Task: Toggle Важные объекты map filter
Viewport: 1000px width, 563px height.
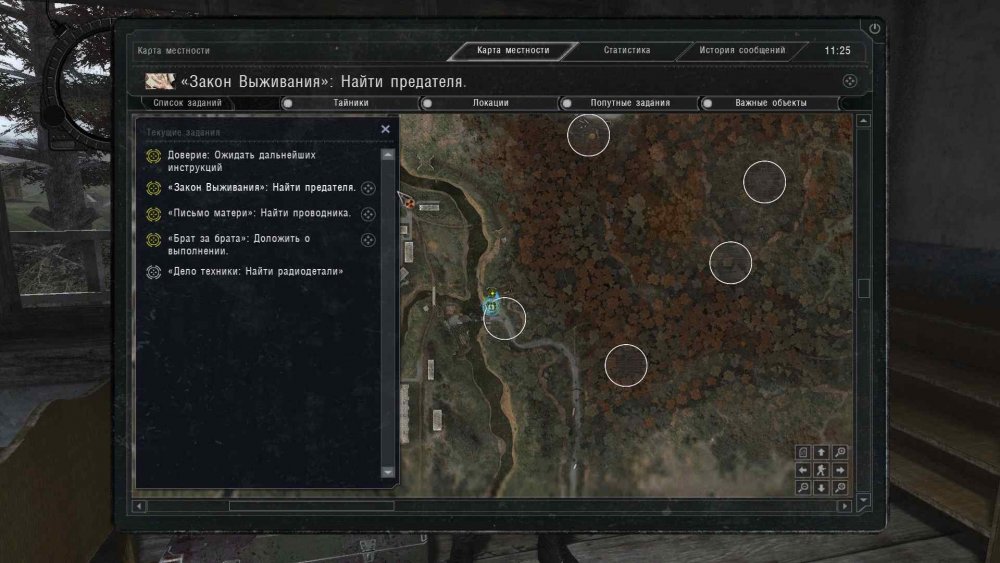Action: [770, 103]
